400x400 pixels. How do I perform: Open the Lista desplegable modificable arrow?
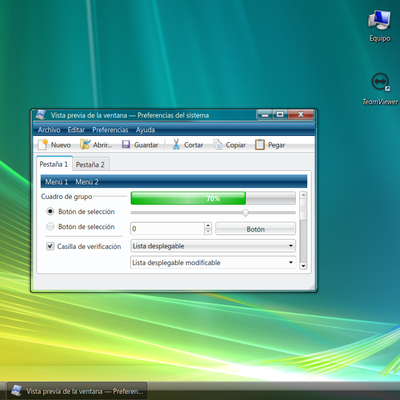pos(291,263)
